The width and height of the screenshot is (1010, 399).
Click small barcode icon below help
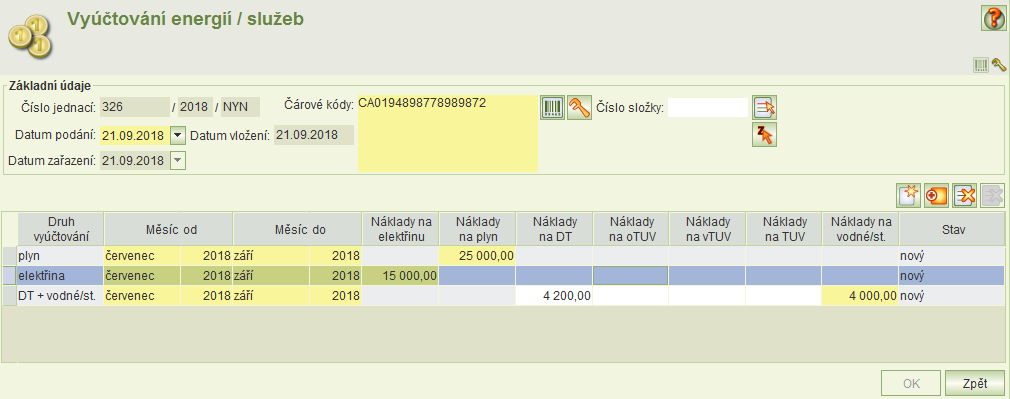coord(981,65)
